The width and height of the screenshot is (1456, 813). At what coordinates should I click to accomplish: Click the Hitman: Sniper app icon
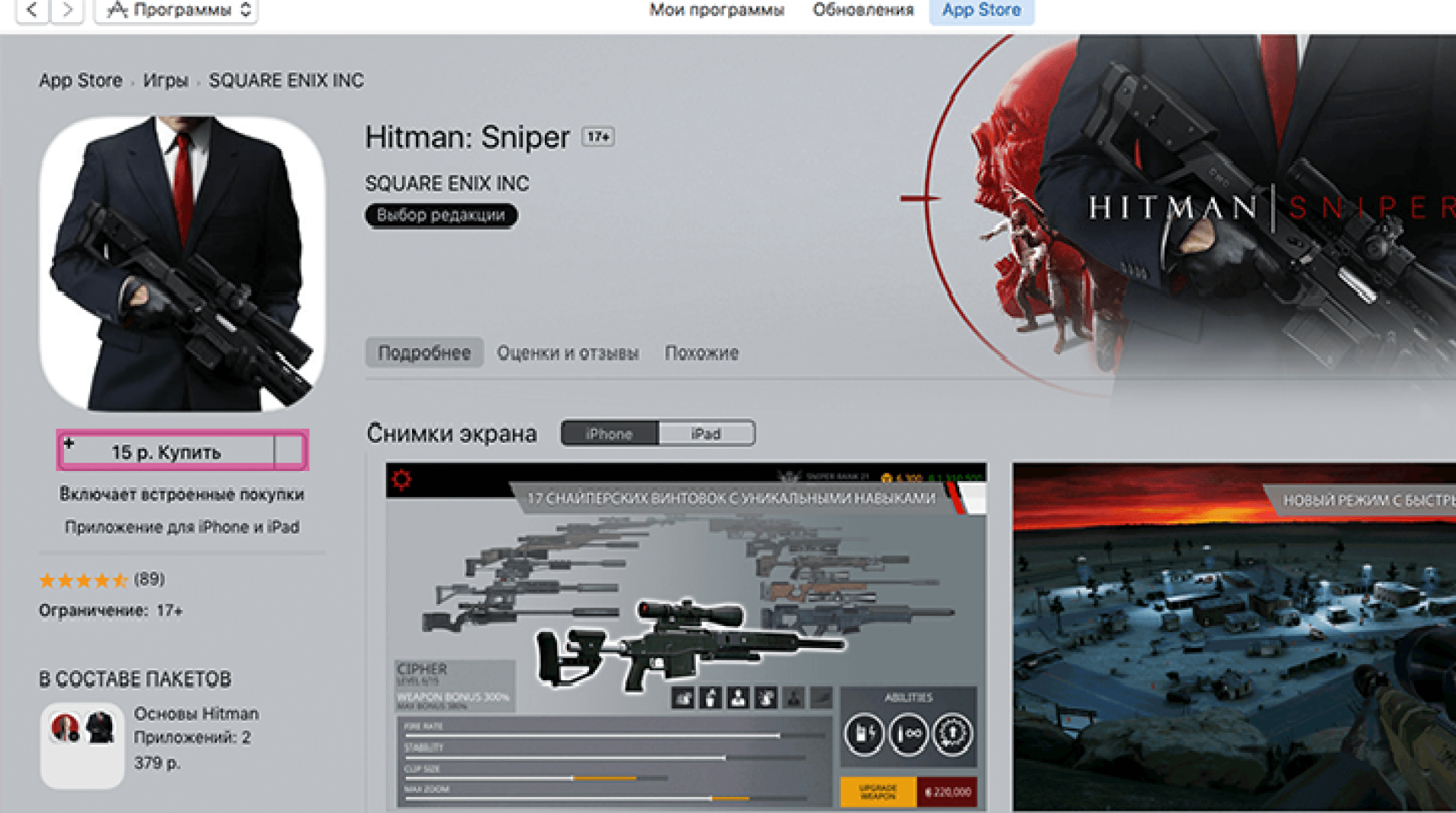pyautogui.click(x=182, y=263)
